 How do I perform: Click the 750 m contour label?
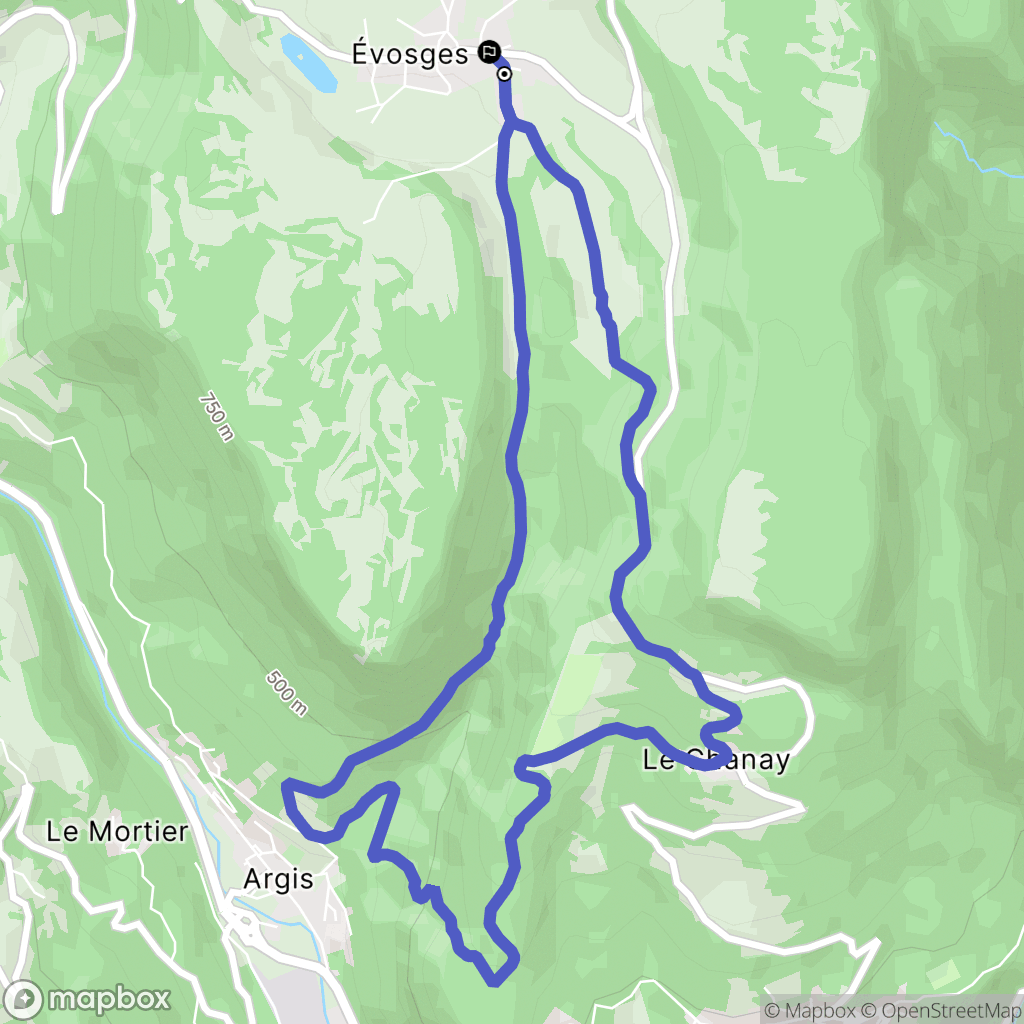[216, 417]
